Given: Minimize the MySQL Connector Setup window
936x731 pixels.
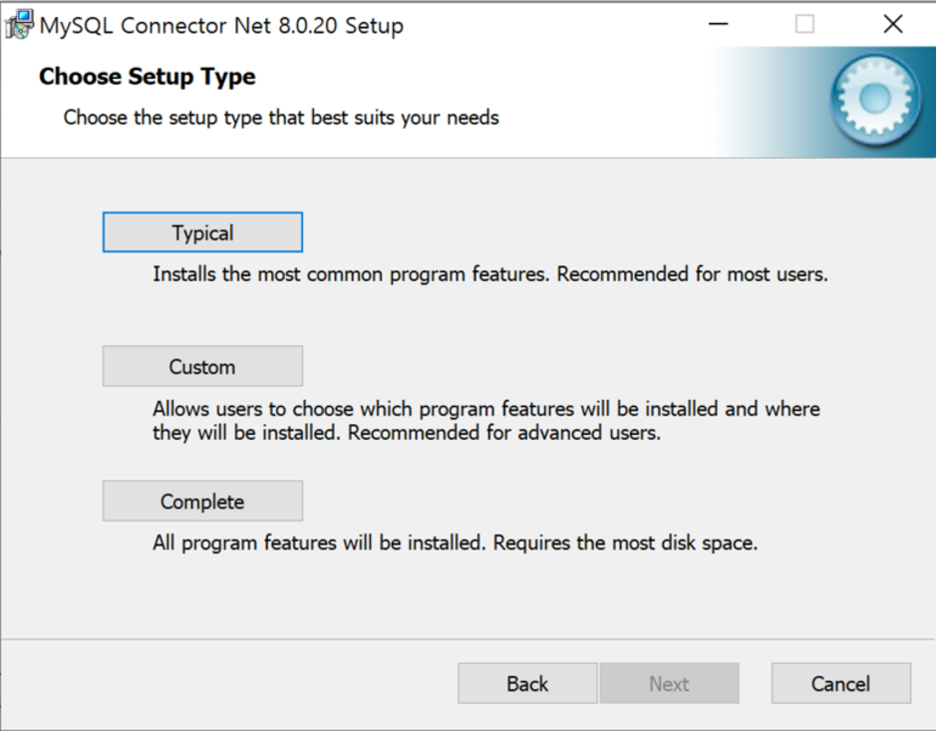Looking at the screenshot, I should [x=718, y=24].
